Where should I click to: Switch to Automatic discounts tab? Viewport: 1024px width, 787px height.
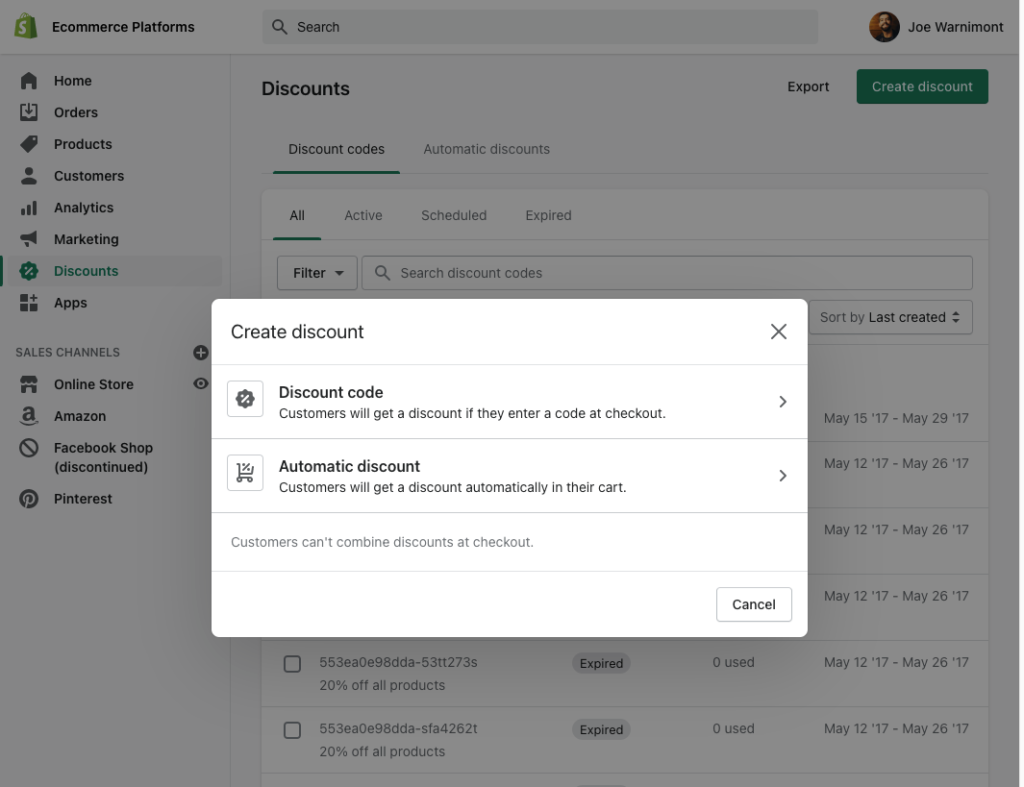click(486, 149)
